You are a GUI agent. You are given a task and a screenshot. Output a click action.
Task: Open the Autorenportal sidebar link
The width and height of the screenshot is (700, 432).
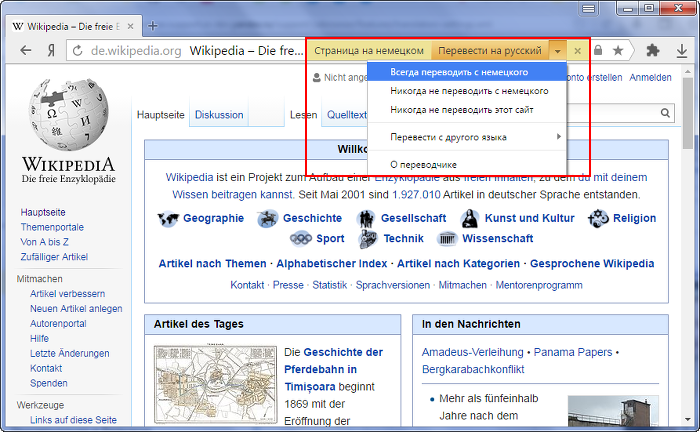58,324
